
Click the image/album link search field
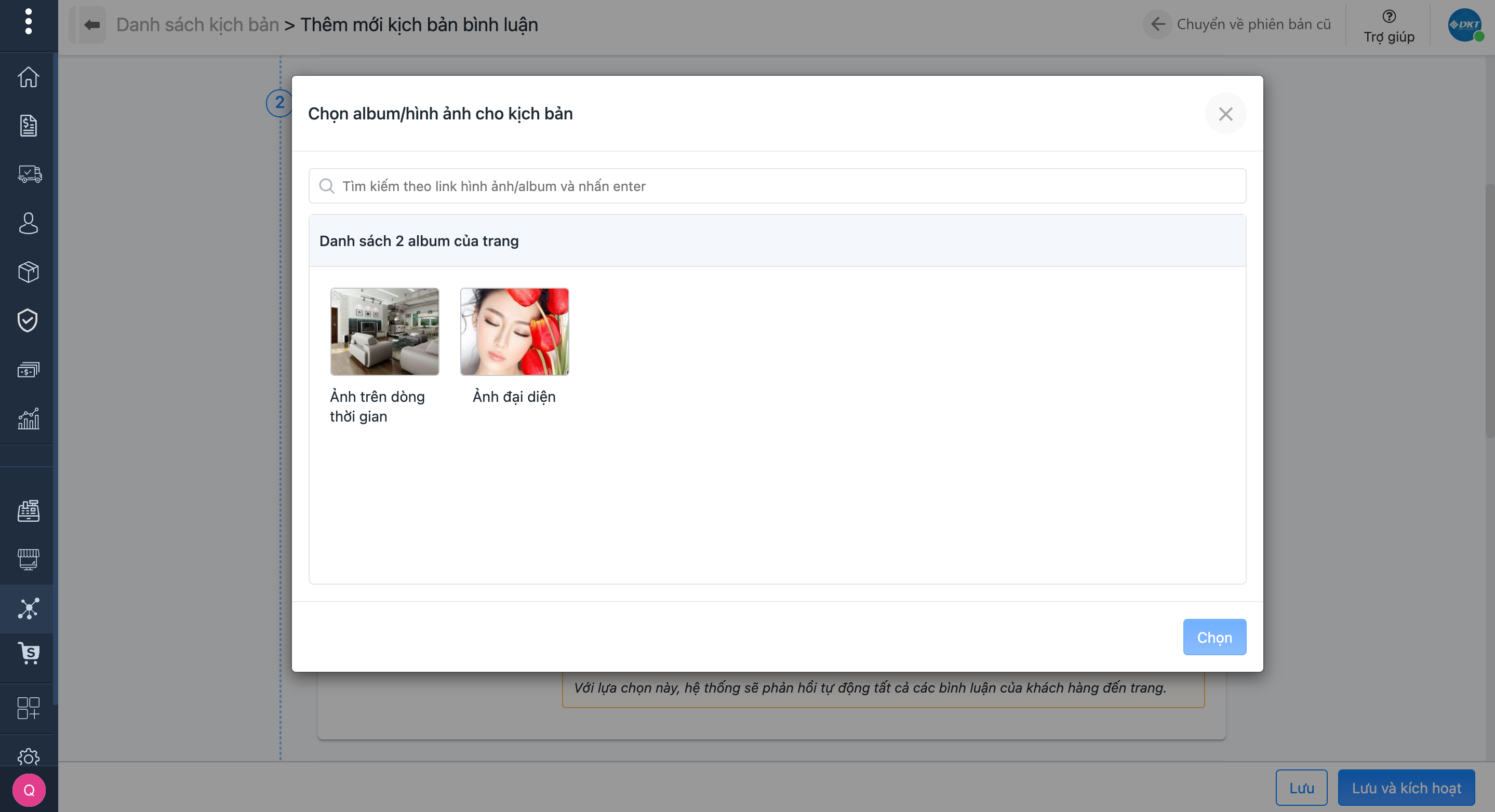click(777, 186)
